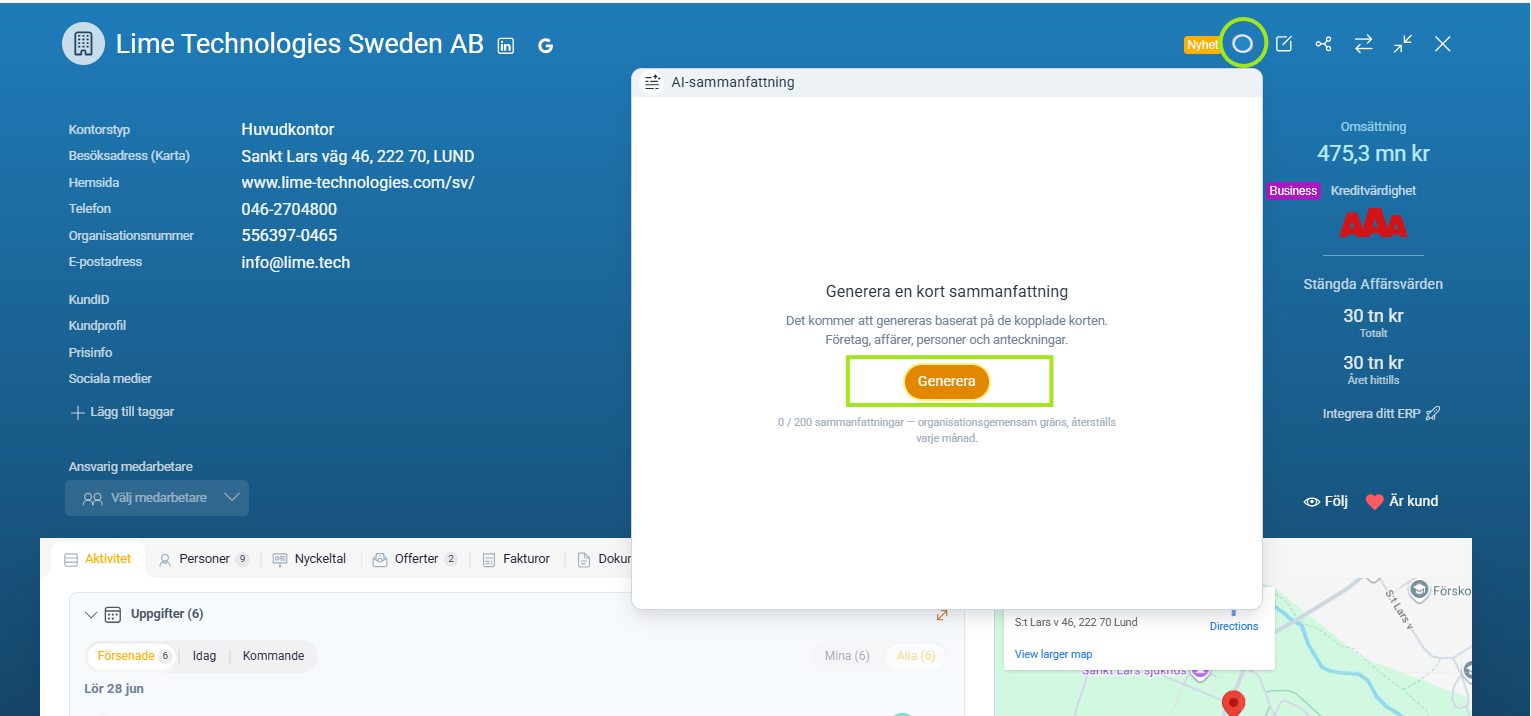Click the AI-sammanfattning panel header icon
This screenshot has height=716, width=1531.
652,82
